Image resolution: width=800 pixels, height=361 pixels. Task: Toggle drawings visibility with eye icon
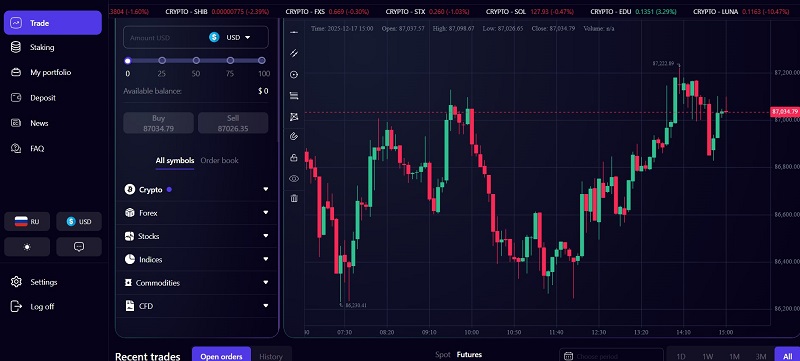(294, 178)
